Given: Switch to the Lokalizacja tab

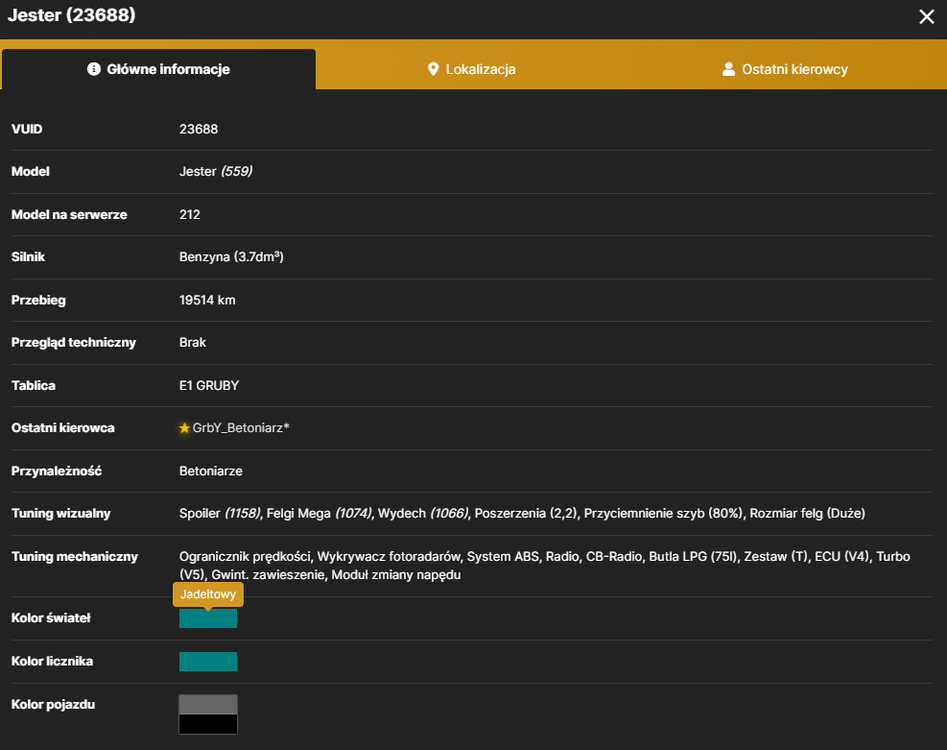Looking at the screenshot, I should click(472, 69).
